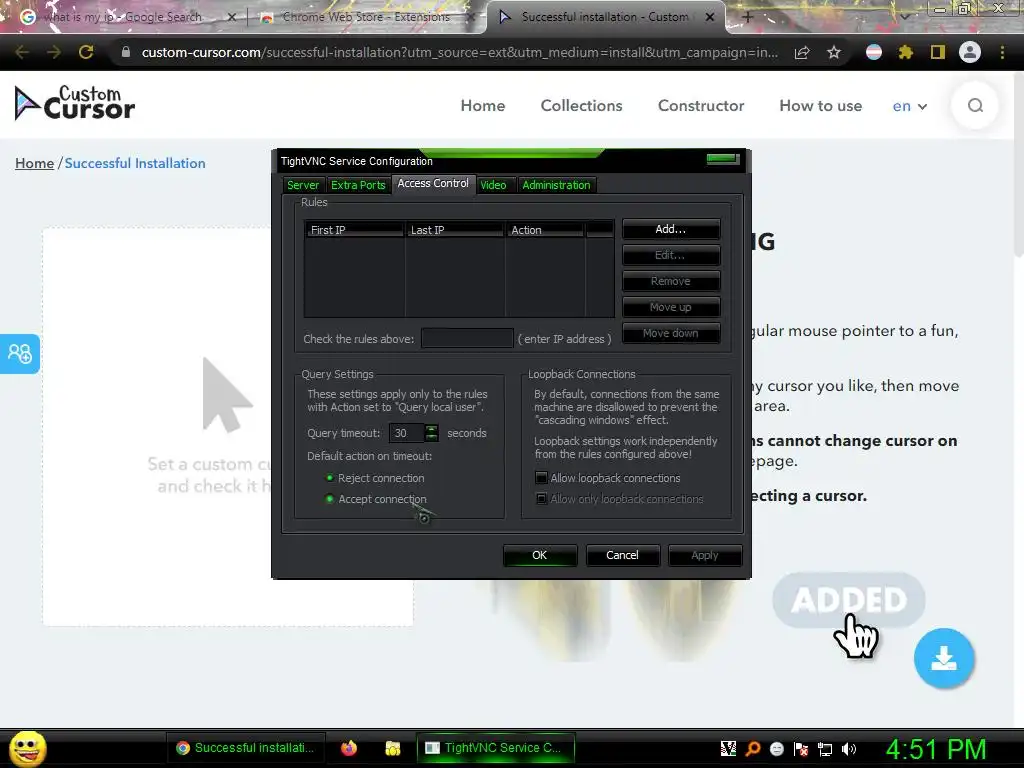Open the Administration tab
This screenshot has height=768, width=1024.
point(556,185)
